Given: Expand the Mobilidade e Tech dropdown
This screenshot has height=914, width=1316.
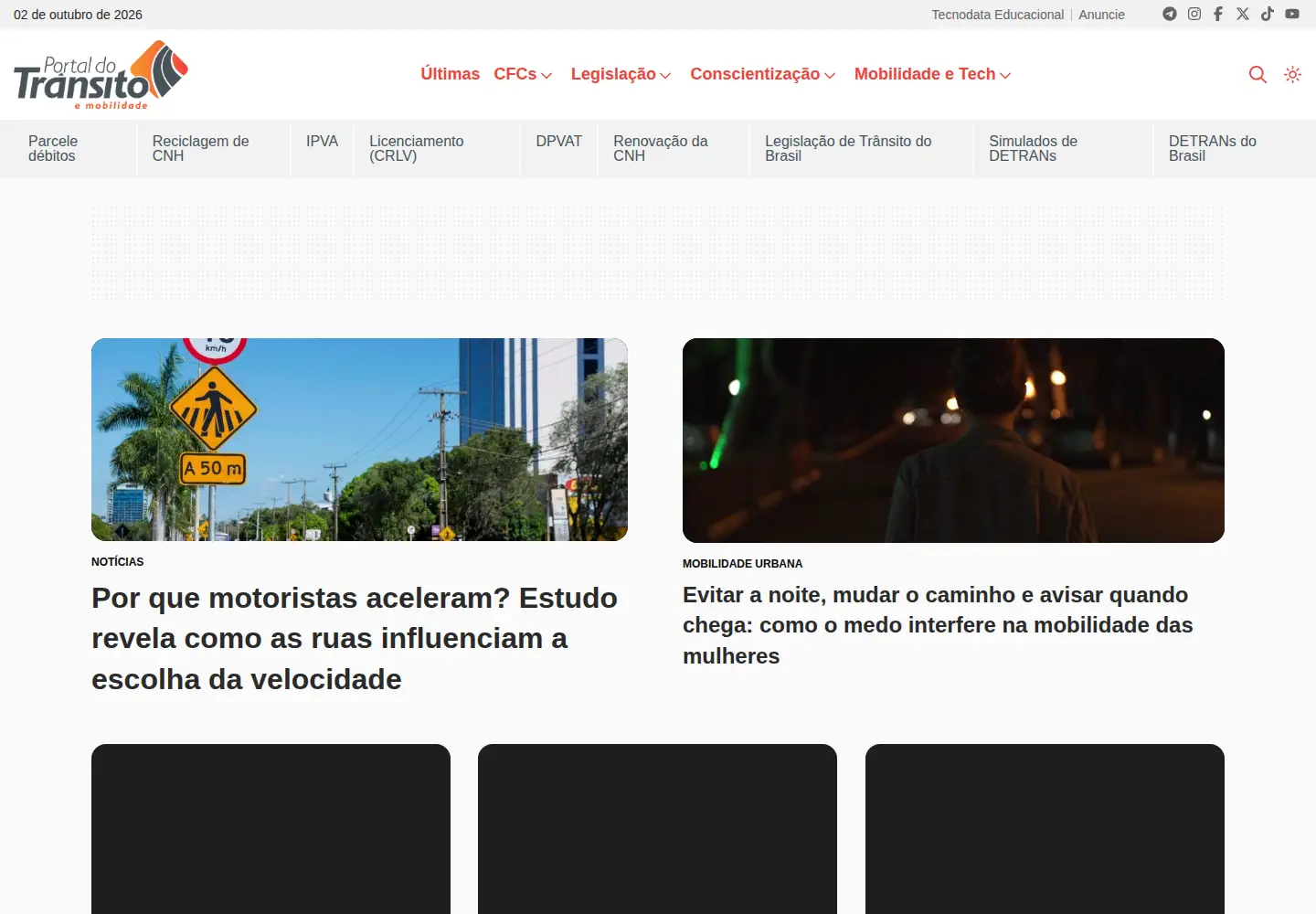Looking at the screenshot, I should pyautogui.click(x=932, y=74).
